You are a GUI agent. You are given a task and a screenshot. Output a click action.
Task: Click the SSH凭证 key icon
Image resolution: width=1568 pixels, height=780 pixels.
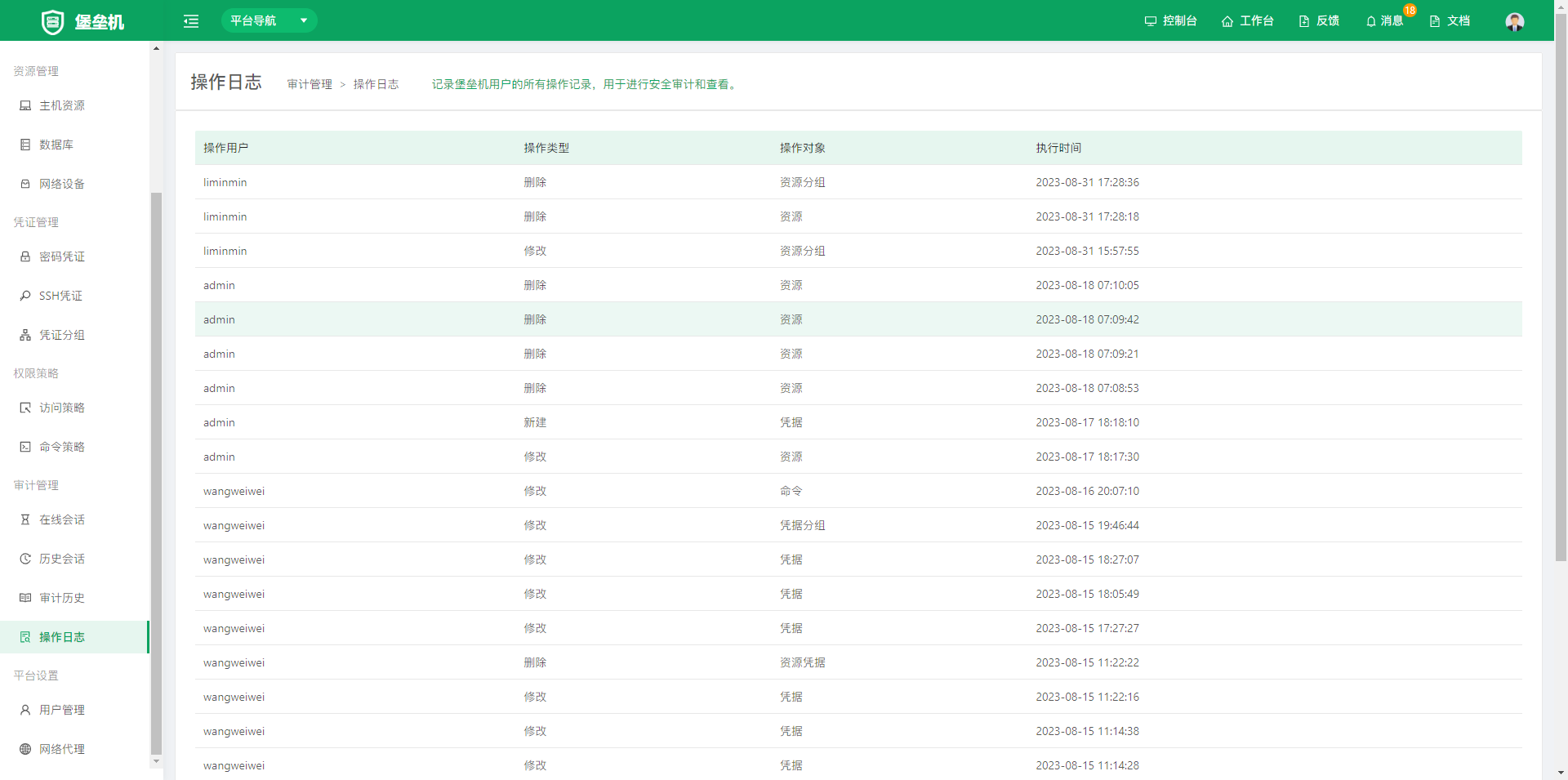pyautogui.click(x=25, y=296)
